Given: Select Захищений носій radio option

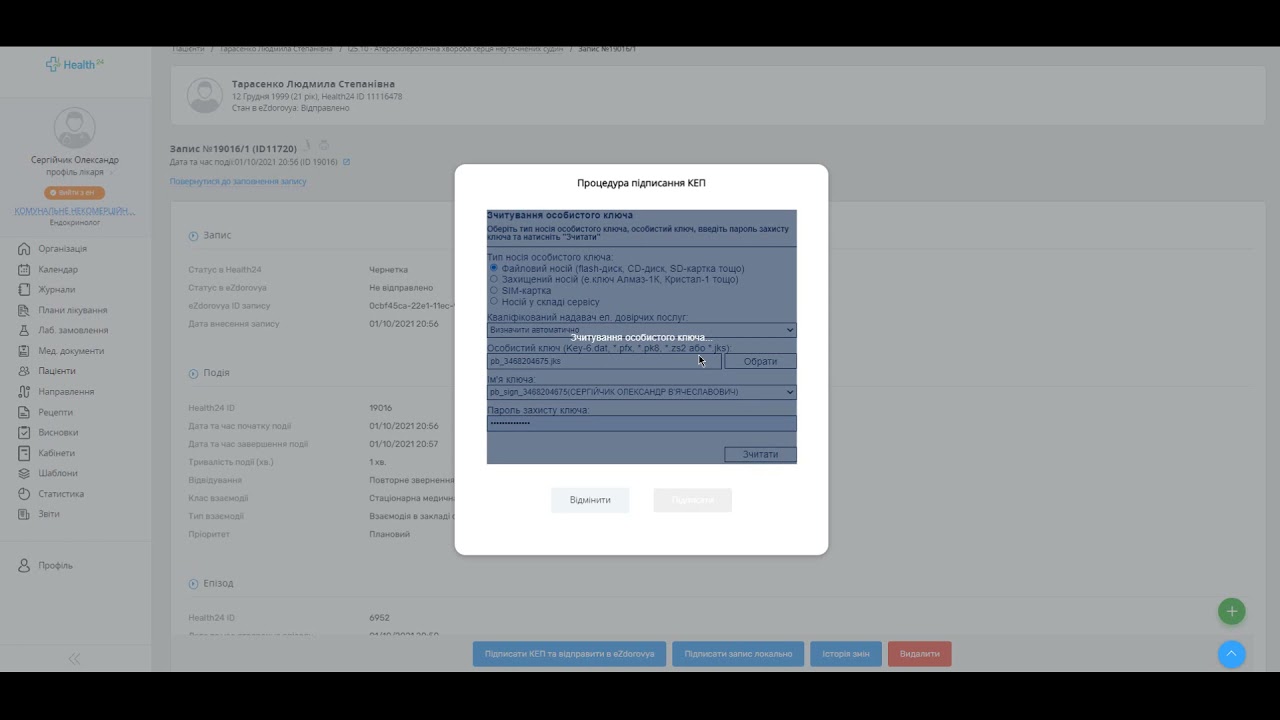Looking at the screenshot, I should [x=494, y=279].
